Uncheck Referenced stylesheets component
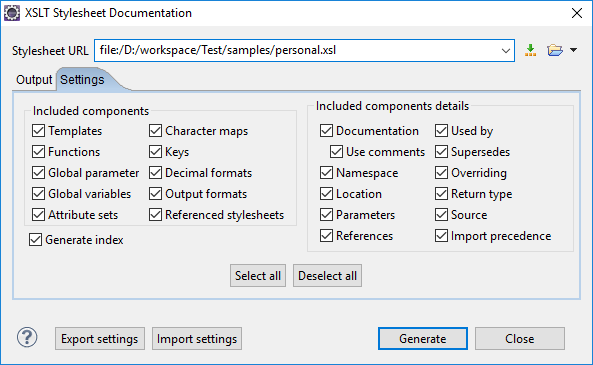593x365 pixels. click(155, 215)
